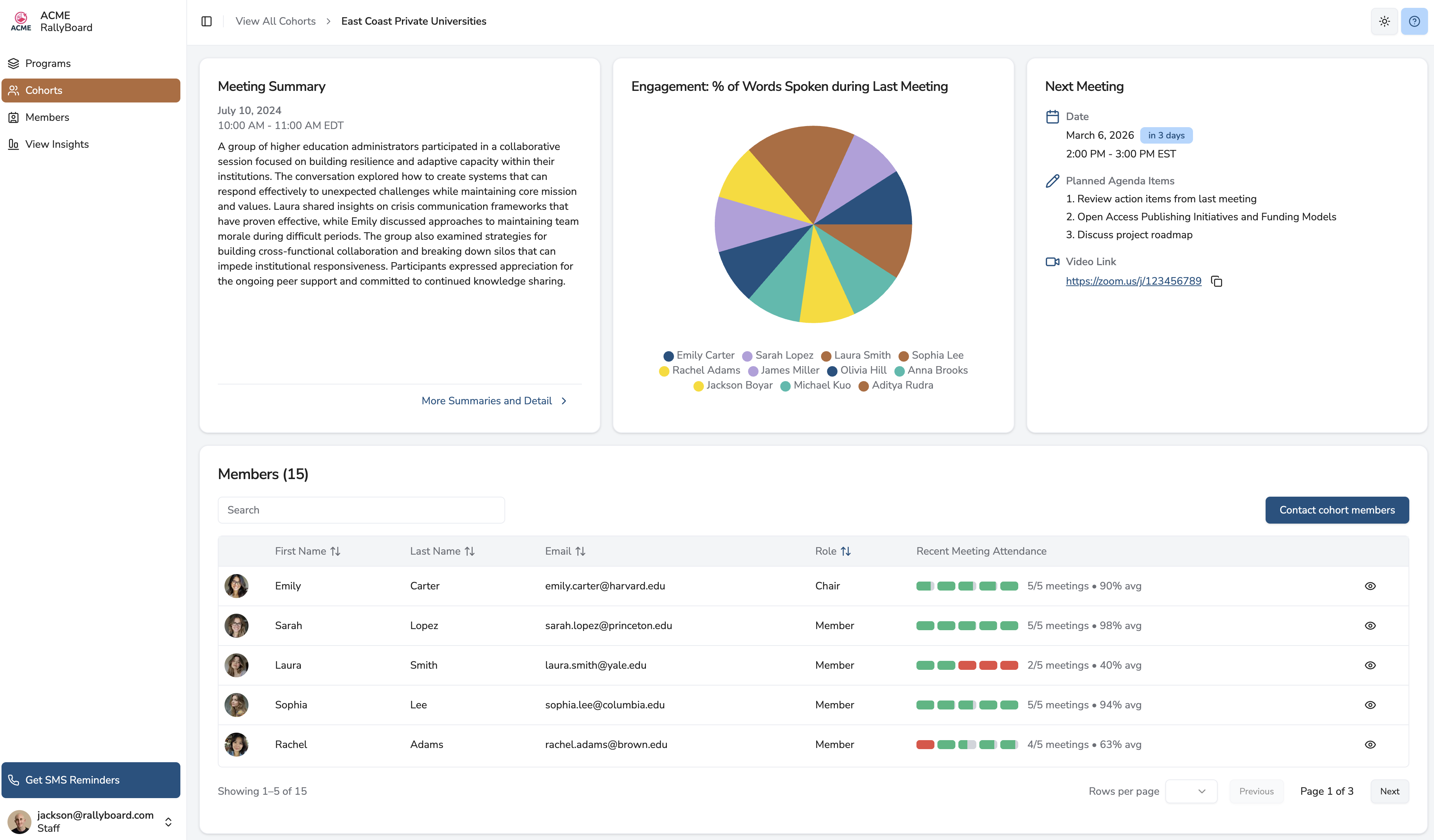Sort table by Role arrows
Viewport: 1434px width, 840px height.
coord(846,551)
